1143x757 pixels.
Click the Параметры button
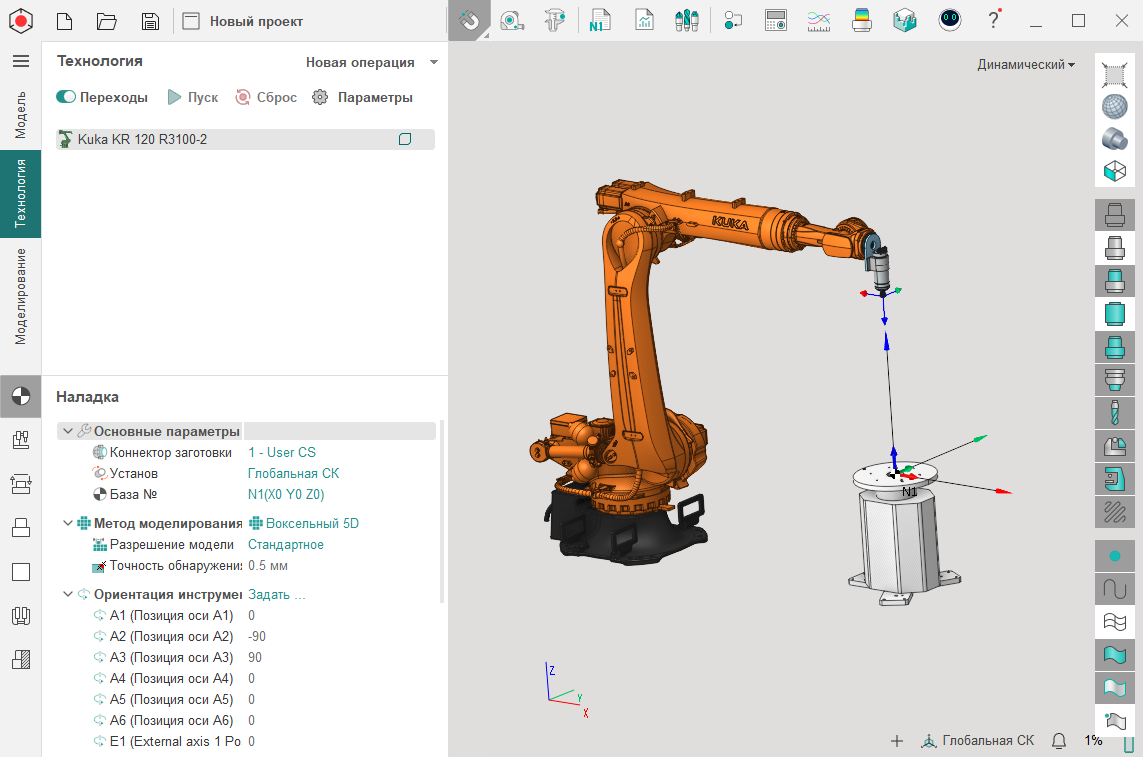pos(362,97)
